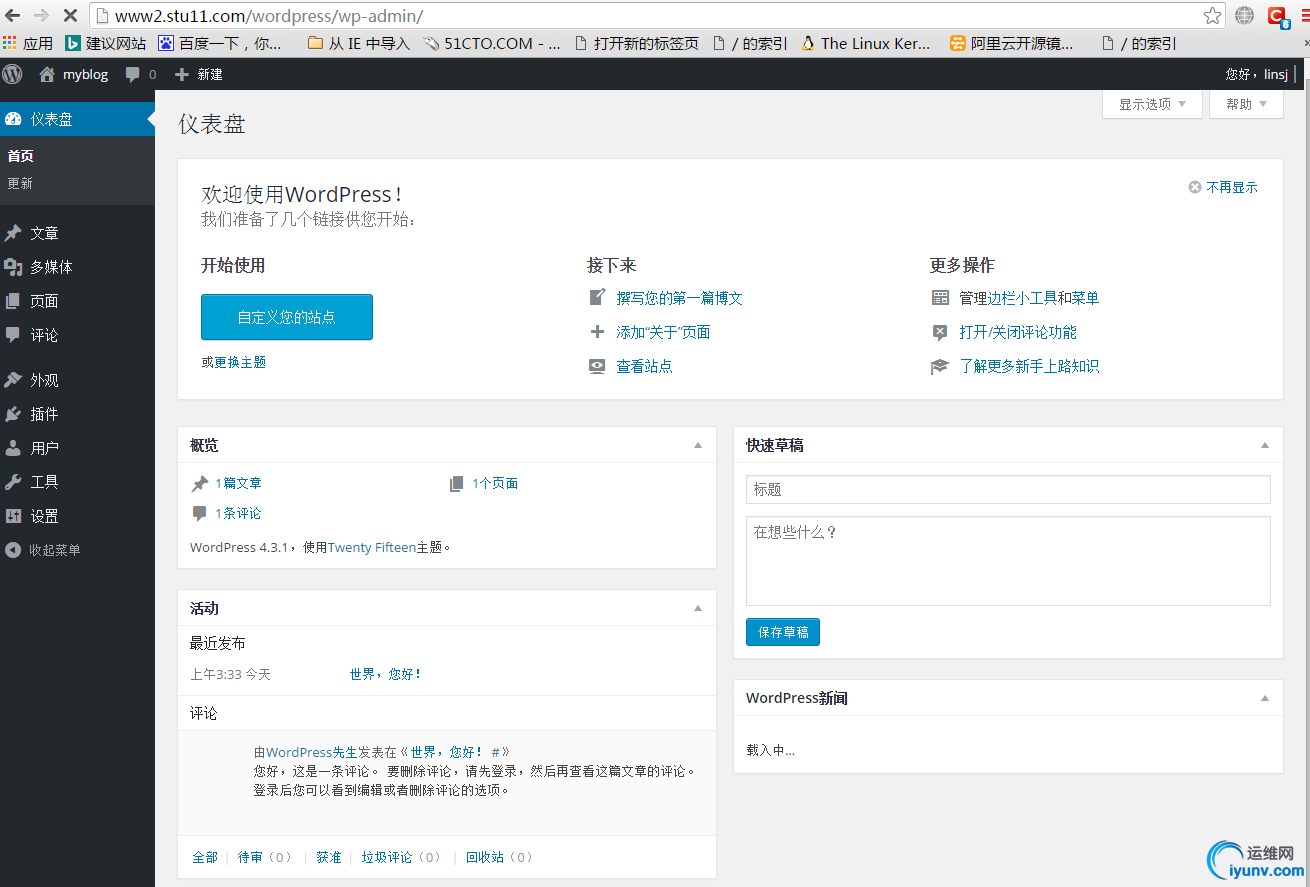Open the 显示选项 screen options dropdown
1310x887 pixels.
tap(1152, 104)
